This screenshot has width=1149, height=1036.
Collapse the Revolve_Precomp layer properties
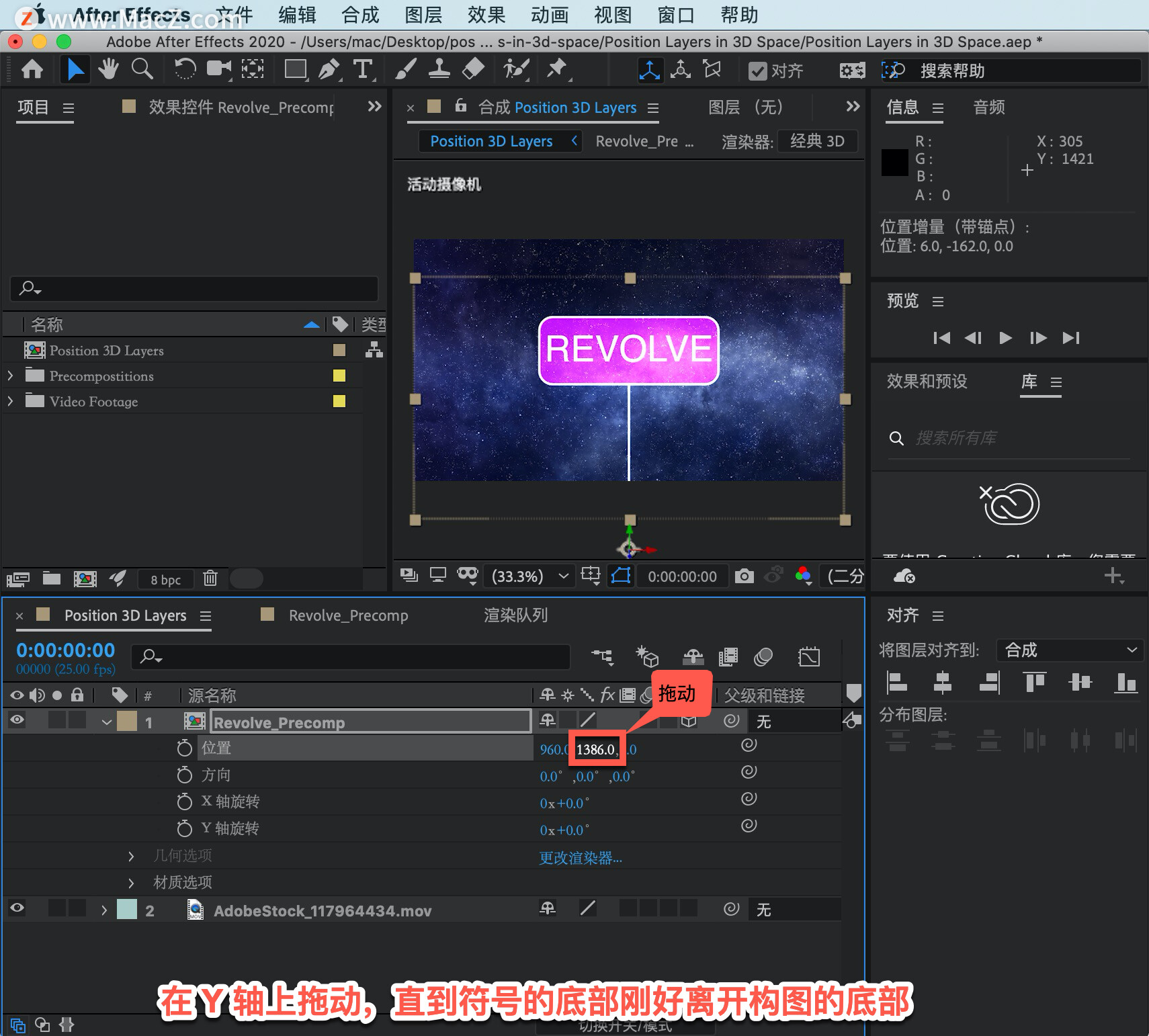click(x=106, y=722)
